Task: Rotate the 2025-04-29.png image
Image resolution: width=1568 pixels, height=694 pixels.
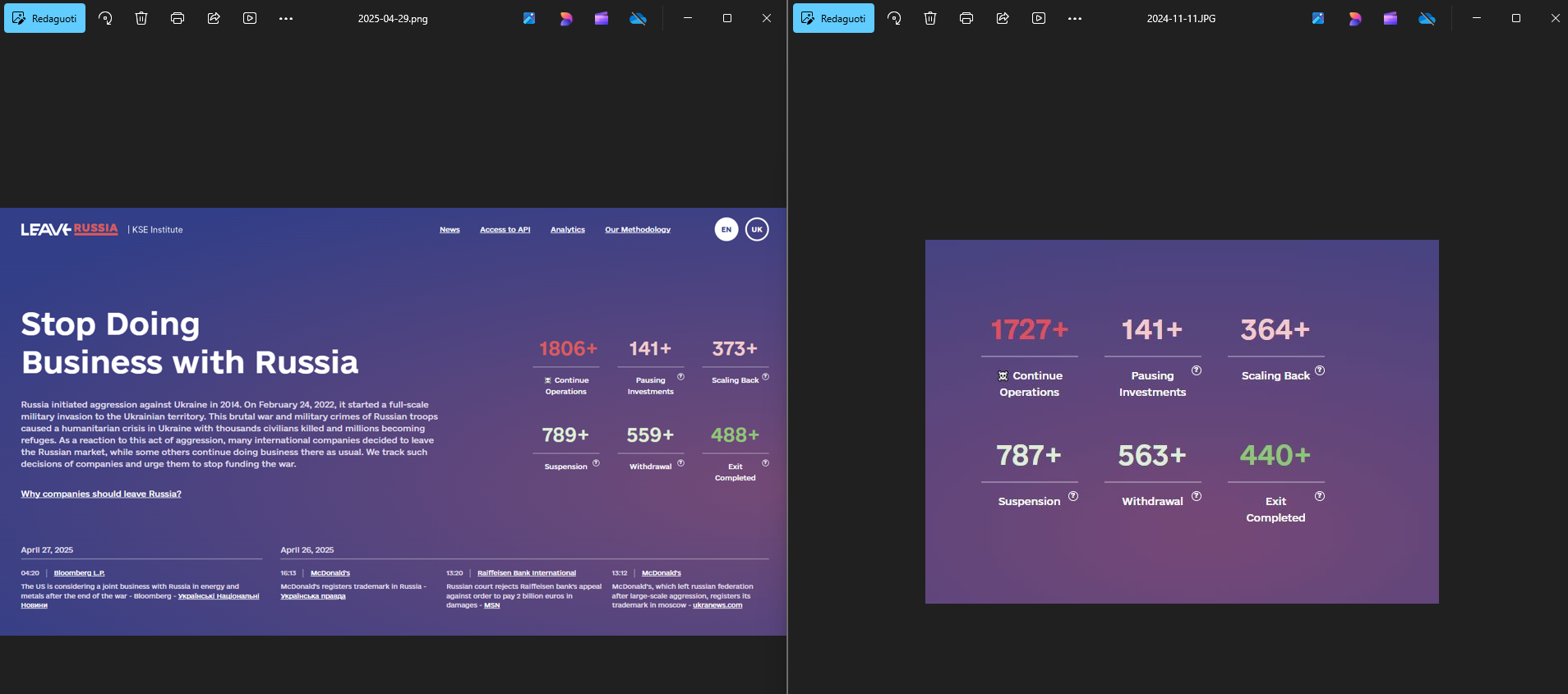Action: (x=105, y=18)
